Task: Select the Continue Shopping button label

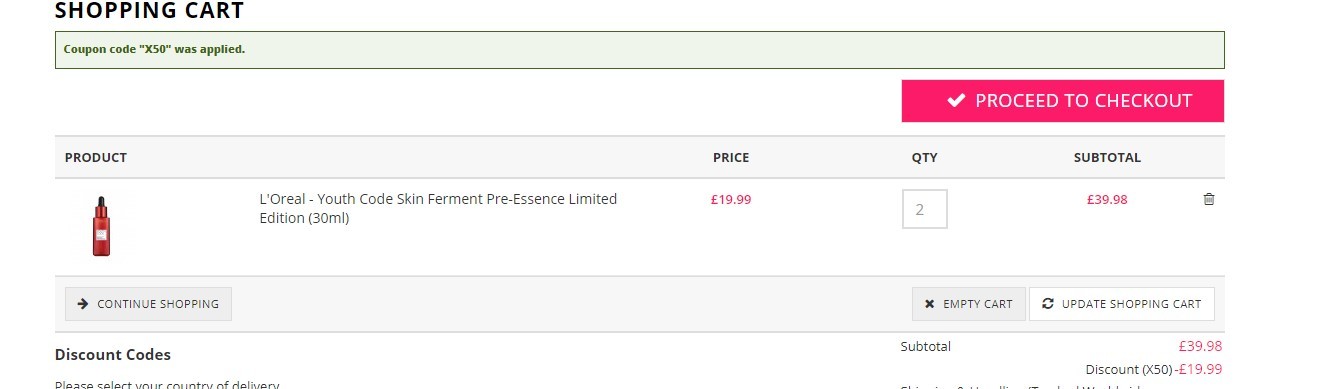Action: tap(158, 304)
